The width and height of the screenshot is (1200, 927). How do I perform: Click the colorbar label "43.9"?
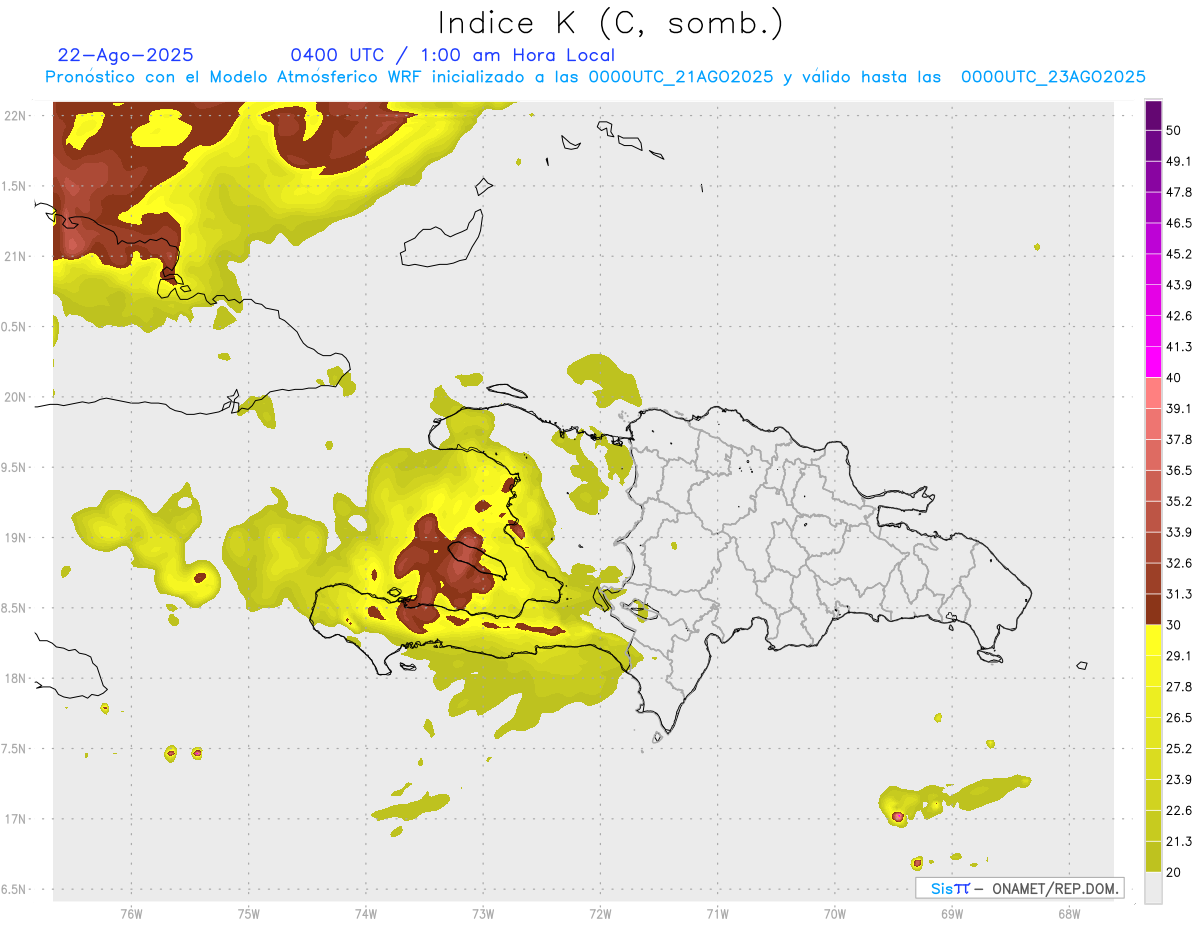[x=1179, y=285]
